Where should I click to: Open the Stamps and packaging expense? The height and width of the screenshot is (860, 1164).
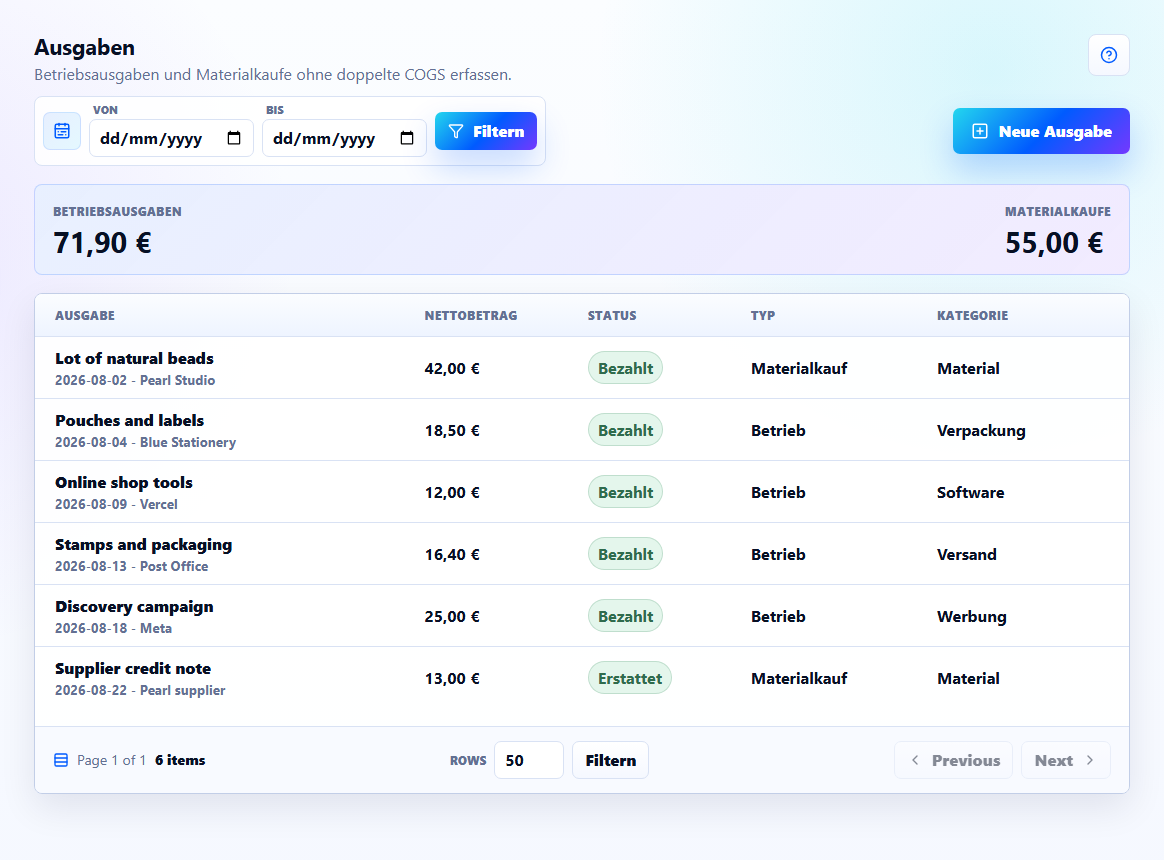click(x=143, y=545)
